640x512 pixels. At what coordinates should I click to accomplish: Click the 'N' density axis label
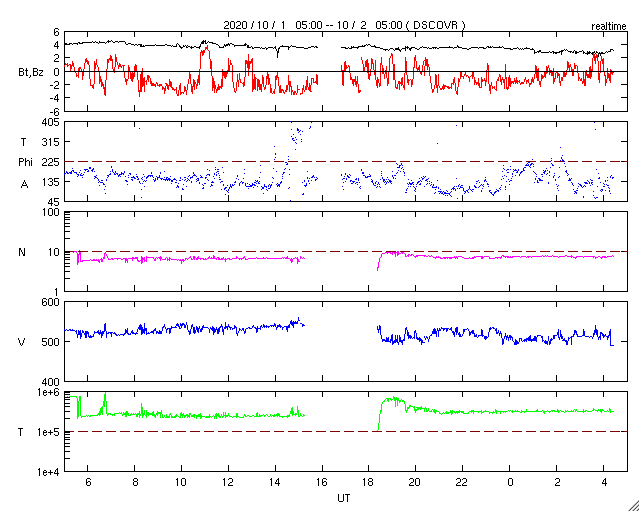click(x=22, y=252)
